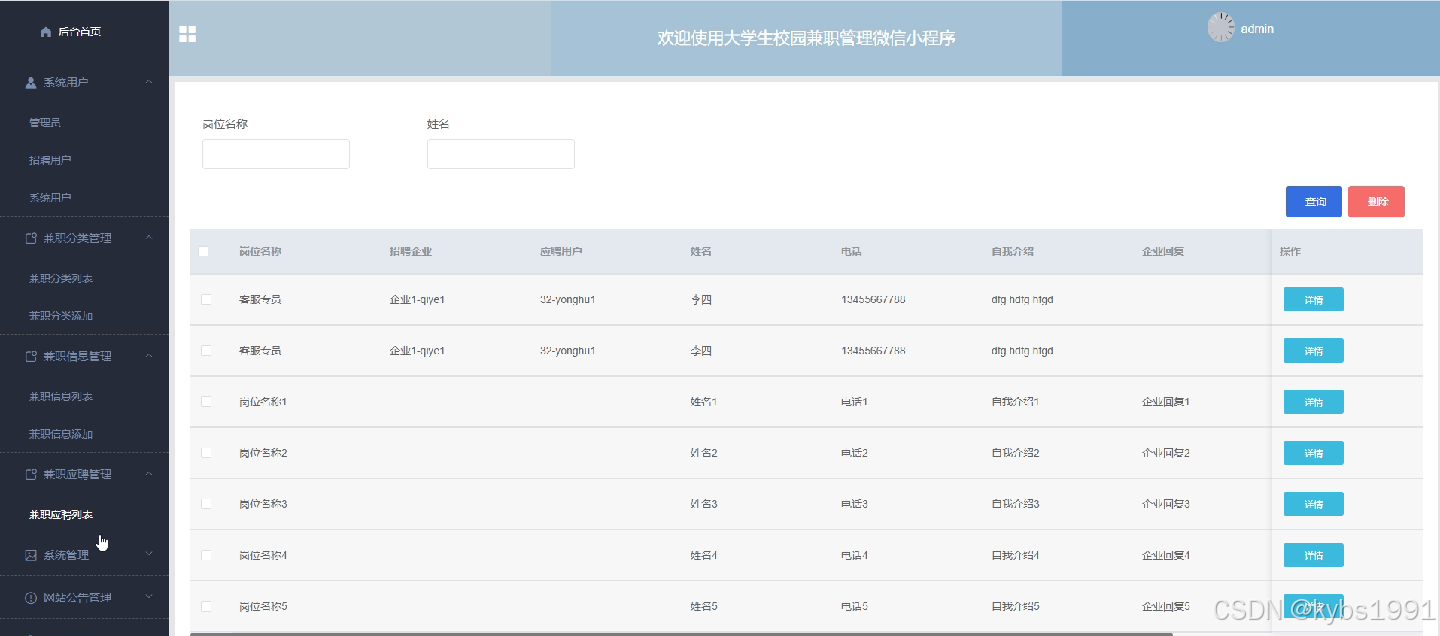This screenshot has height=636, width=1440.
Task: Tick the select-all checkbox in table header
Action: click(x=204, y=252)
